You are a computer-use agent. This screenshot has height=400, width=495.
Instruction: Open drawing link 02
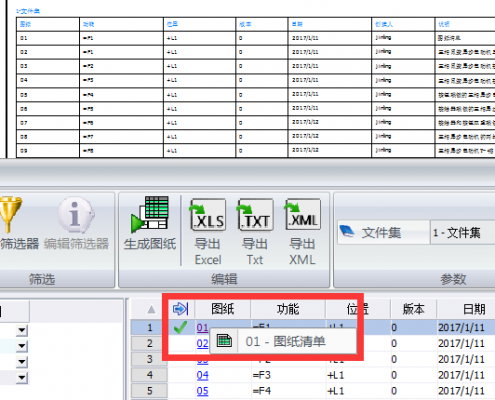click(202, 343)
